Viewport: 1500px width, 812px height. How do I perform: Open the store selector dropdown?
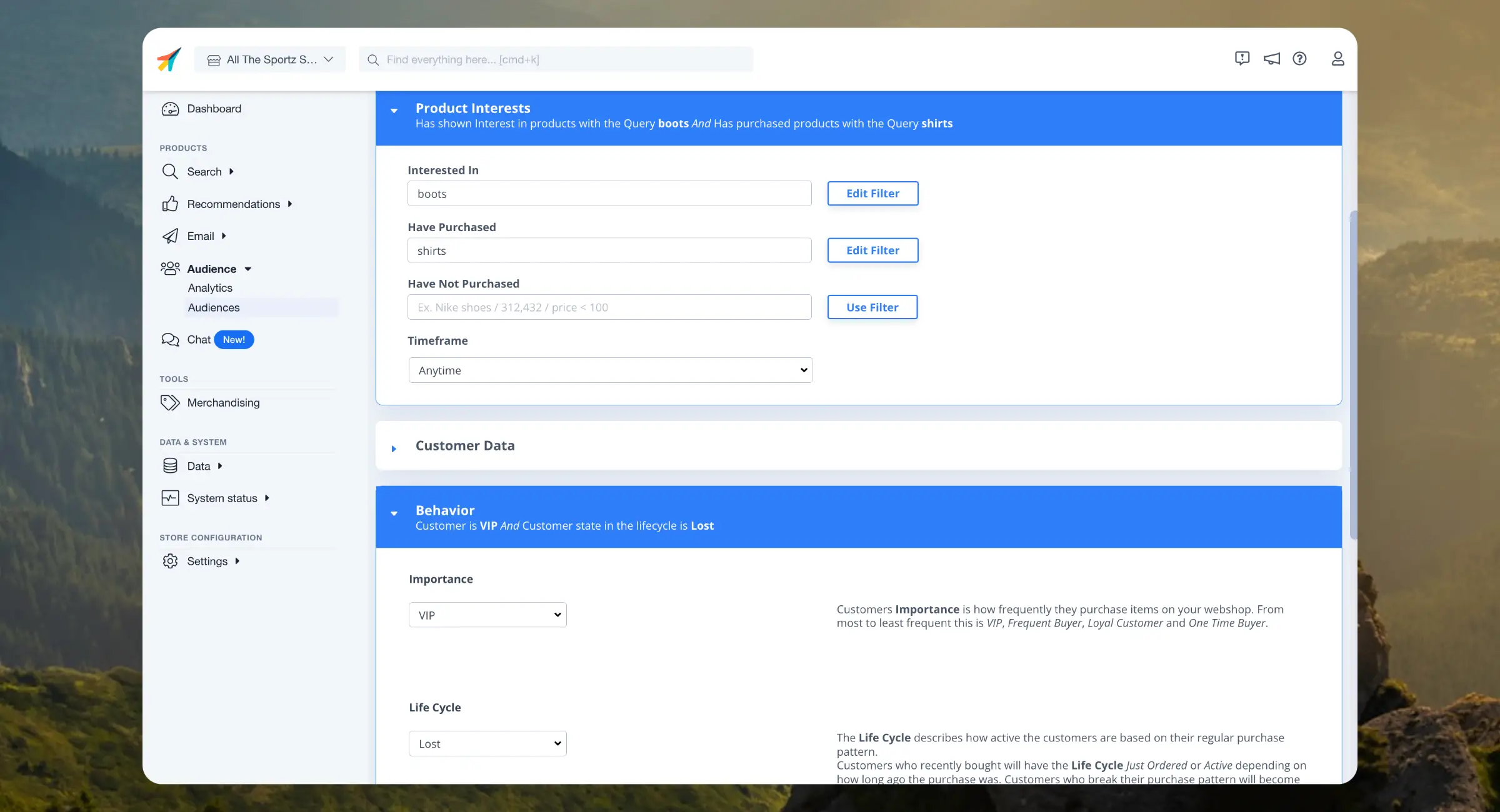click(x=270, y=59)
